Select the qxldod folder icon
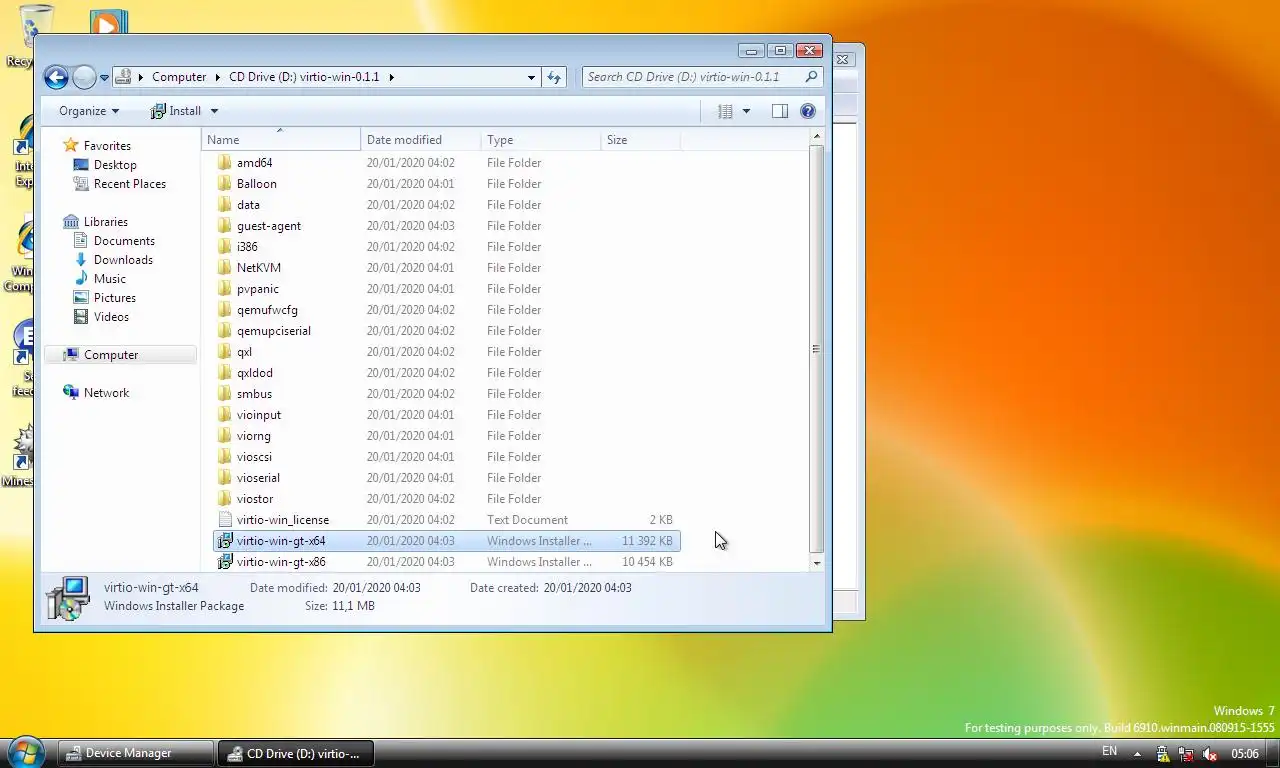1280x768 pixels. pyautogui.click(x=225, y=373)
